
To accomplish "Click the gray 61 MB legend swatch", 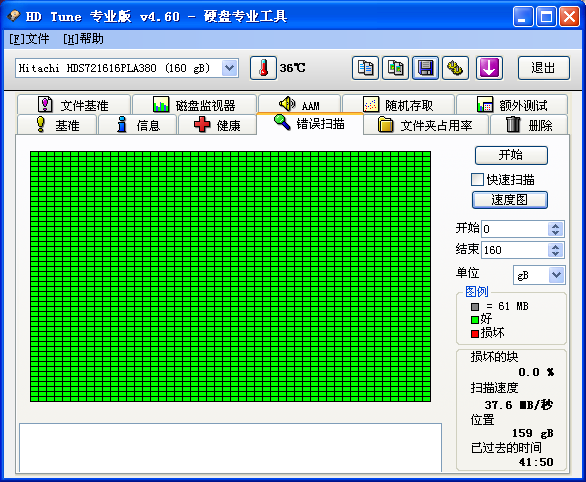I will (x=475, y=307).
